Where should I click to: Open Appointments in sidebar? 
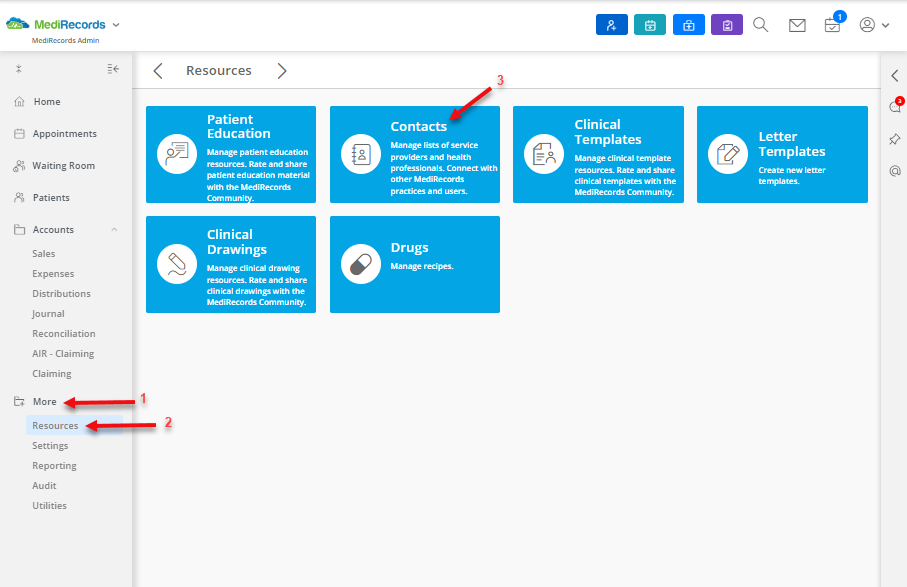click(65, 134)
